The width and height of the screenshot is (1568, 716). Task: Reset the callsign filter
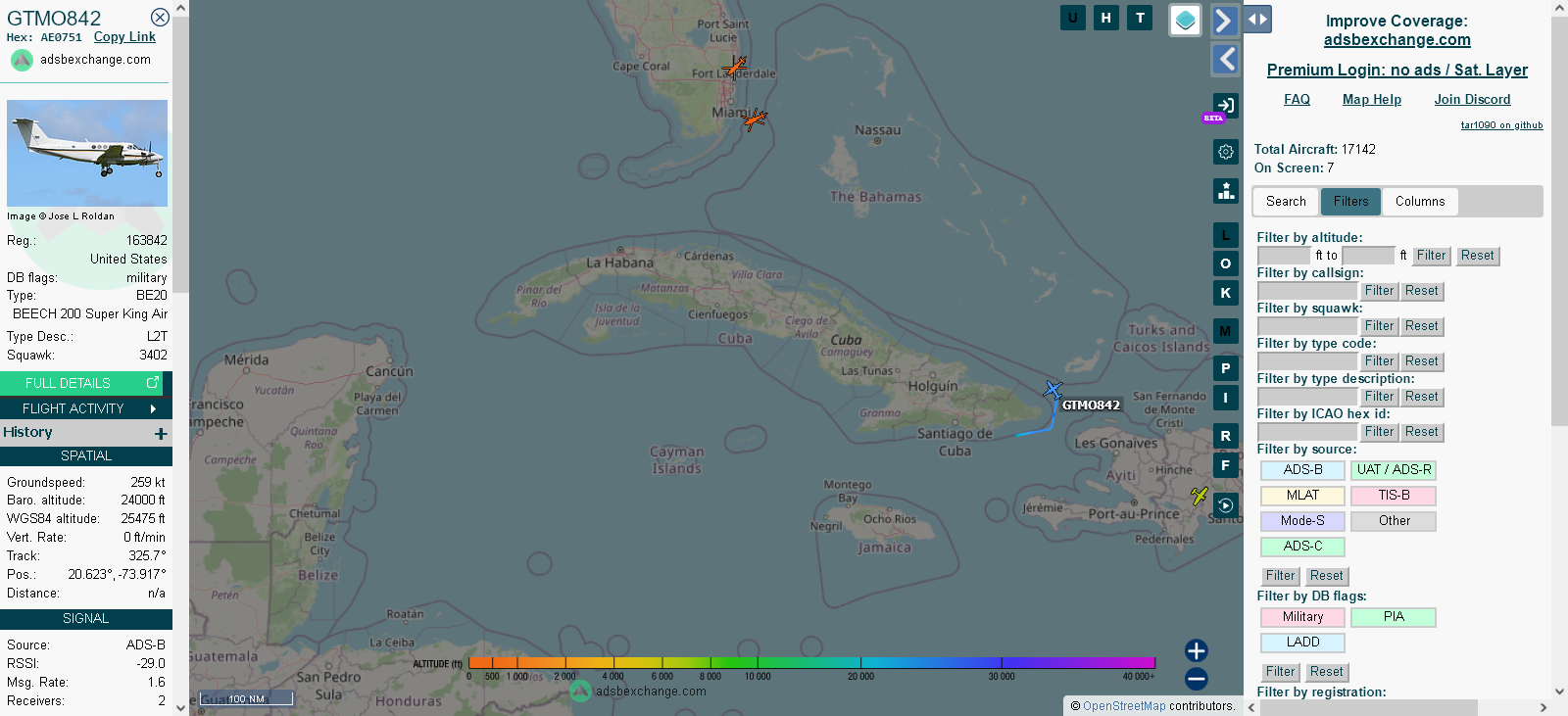(x=1421, y=291)
